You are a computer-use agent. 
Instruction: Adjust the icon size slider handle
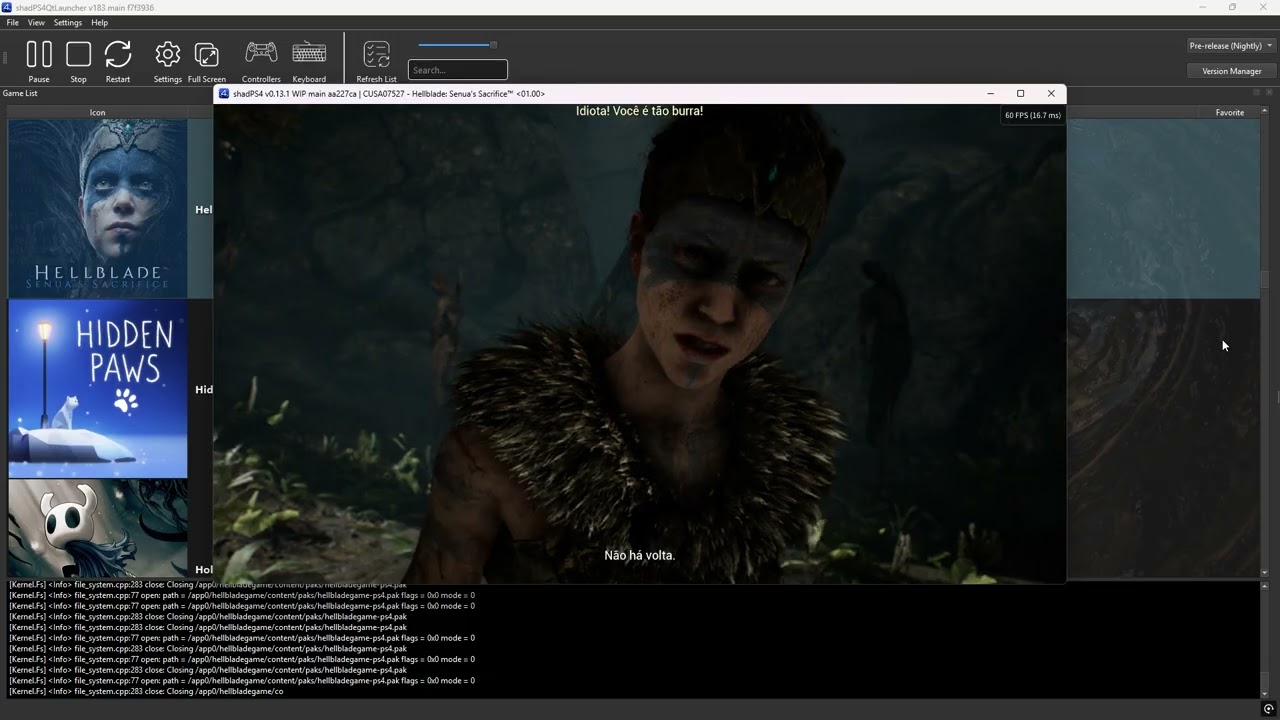[493, 45]
